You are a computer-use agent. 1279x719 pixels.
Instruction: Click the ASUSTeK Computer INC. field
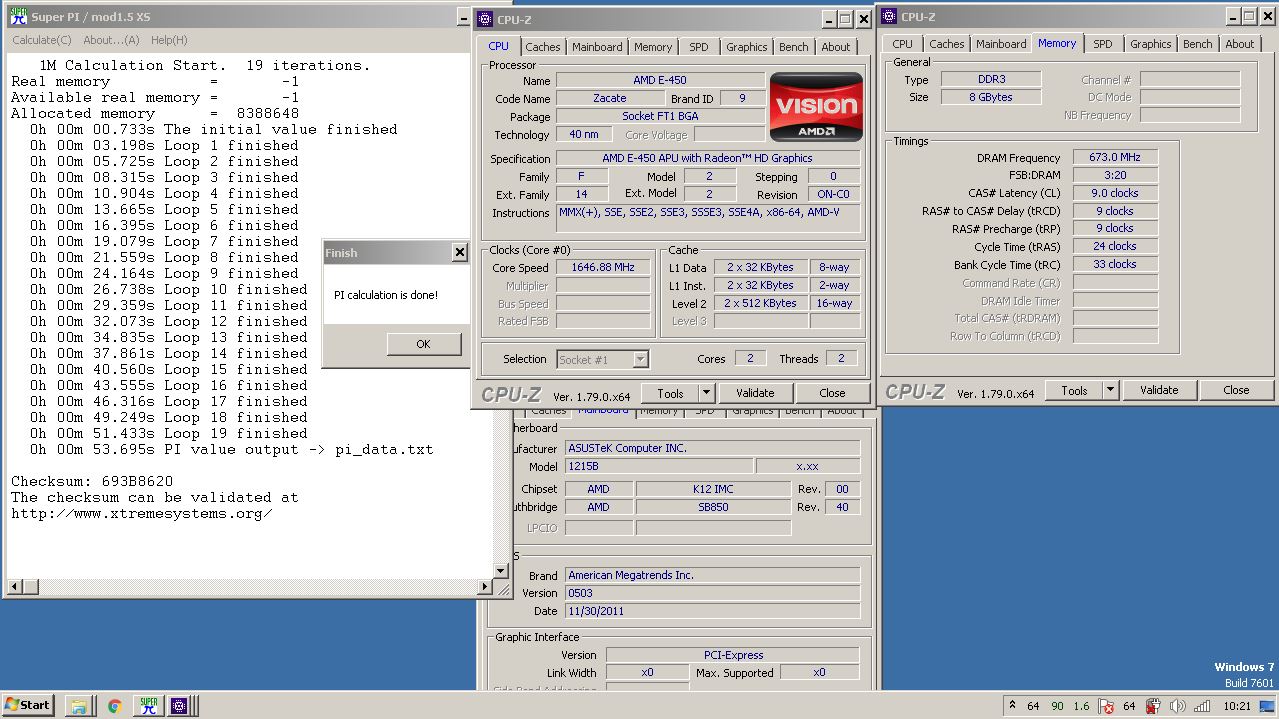712,448
